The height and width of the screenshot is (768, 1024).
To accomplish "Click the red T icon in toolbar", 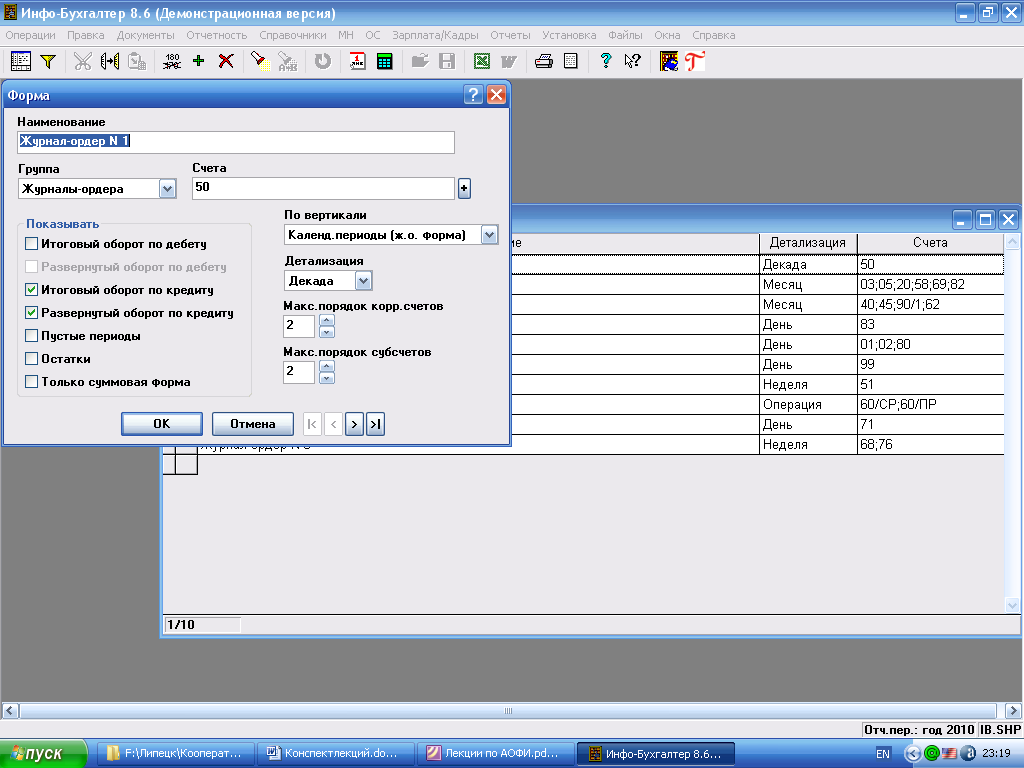I will pos(695,61).
